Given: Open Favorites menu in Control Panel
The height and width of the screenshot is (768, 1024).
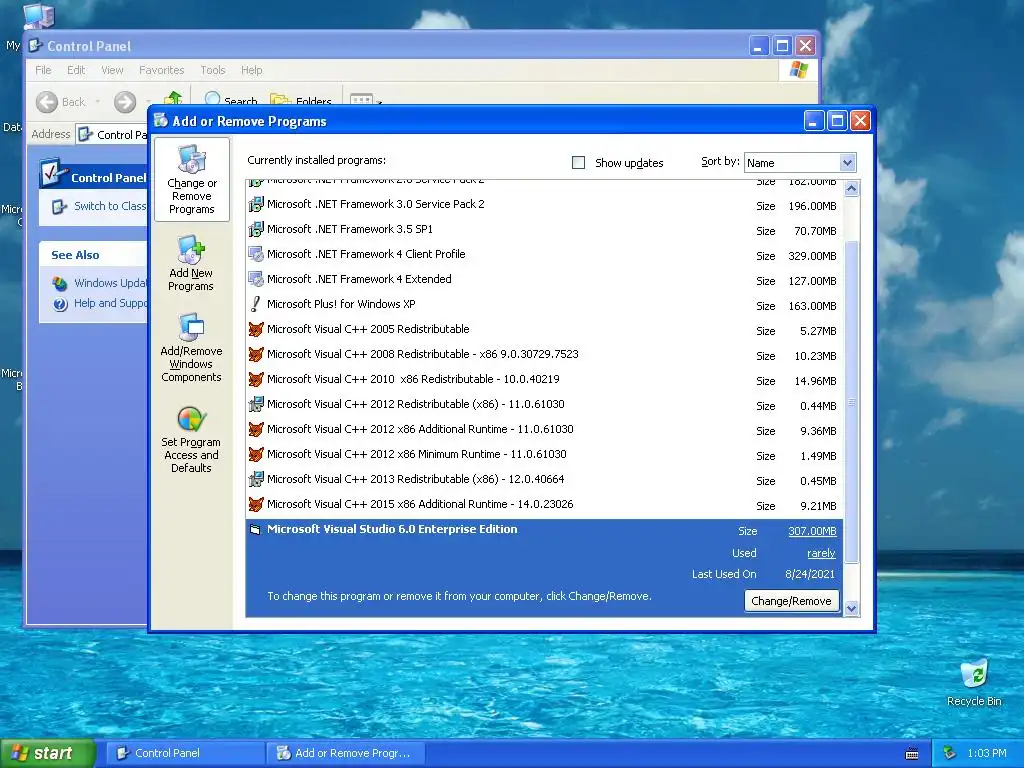Looking at the screenshot, I should click(161, 70).
